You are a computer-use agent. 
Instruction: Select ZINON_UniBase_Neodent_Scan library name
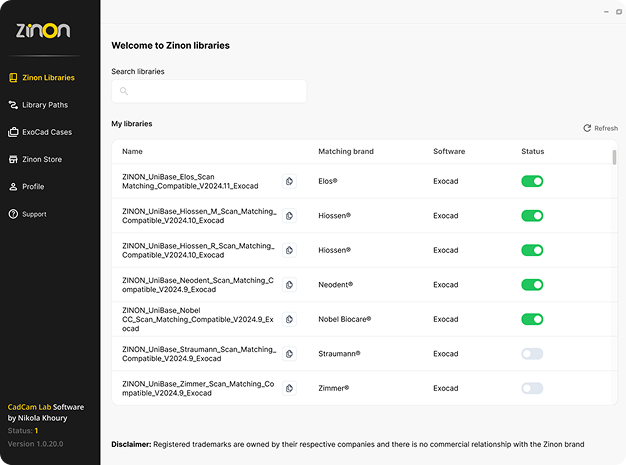[x=198, y=285]
